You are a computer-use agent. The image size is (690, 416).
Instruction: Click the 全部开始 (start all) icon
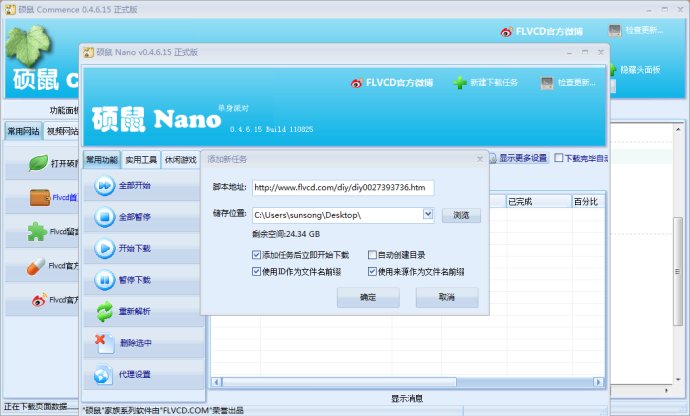(x=104, y=185)
